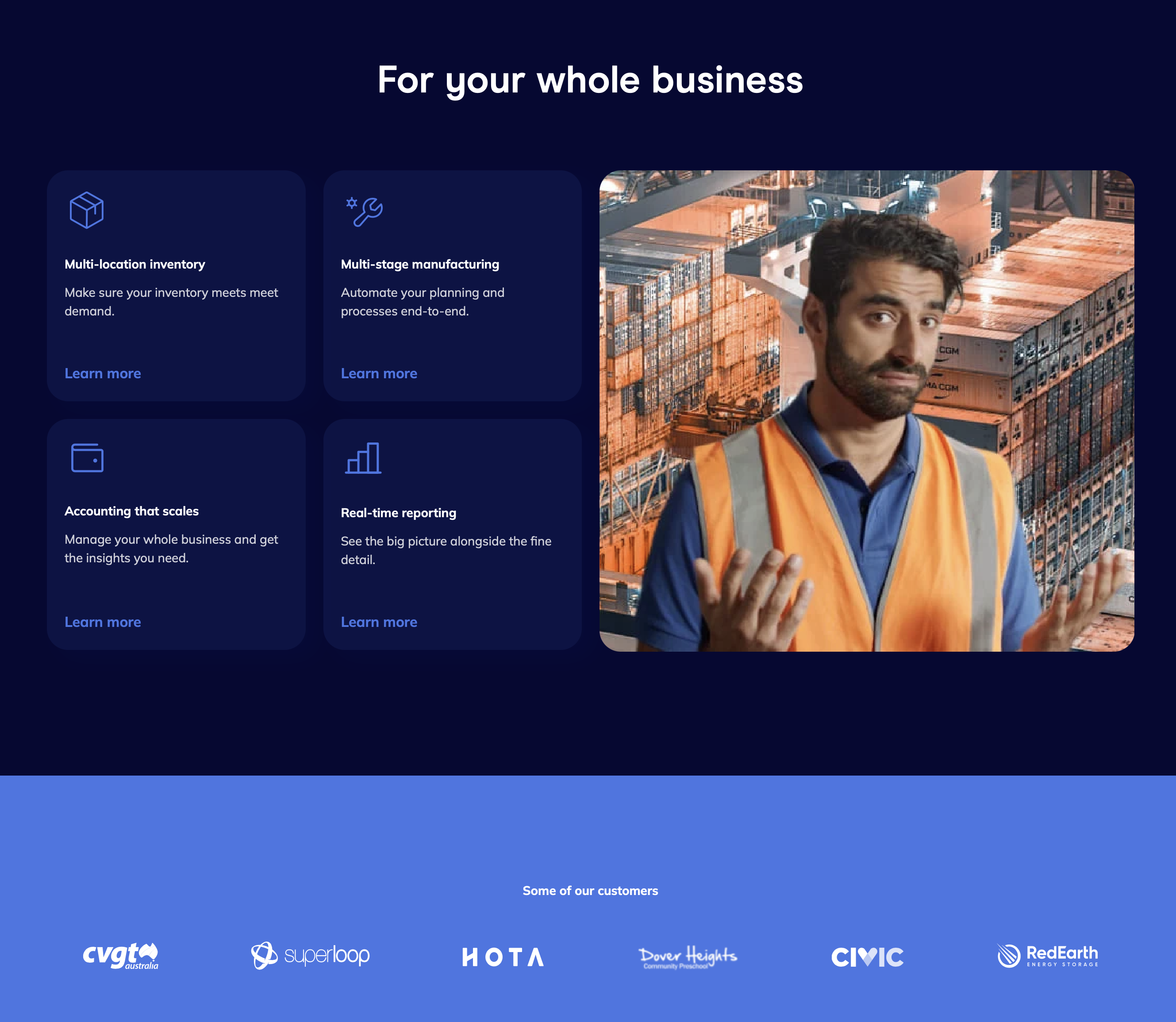Click the HOTA customer logo
This screenshot has height=1022, width=1176.
(x=503, y=957)
